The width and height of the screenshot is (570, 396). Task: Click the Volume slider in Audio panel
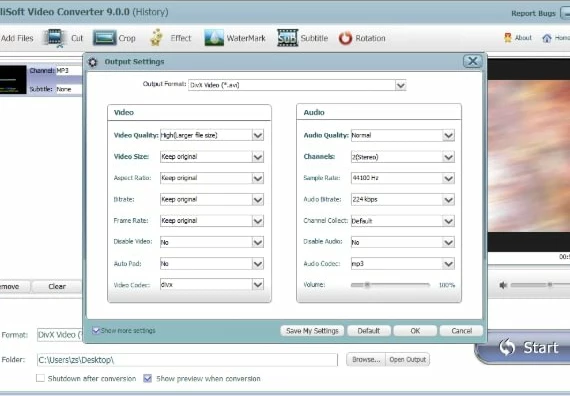390,285
